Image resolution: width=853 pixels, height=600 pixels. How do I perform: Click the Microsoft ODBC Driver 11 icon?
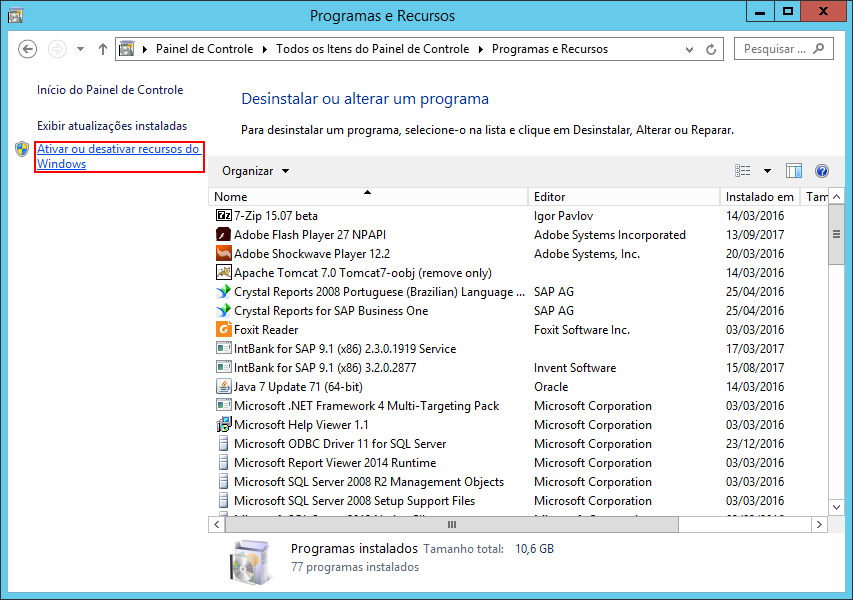[x=224, y=444]
